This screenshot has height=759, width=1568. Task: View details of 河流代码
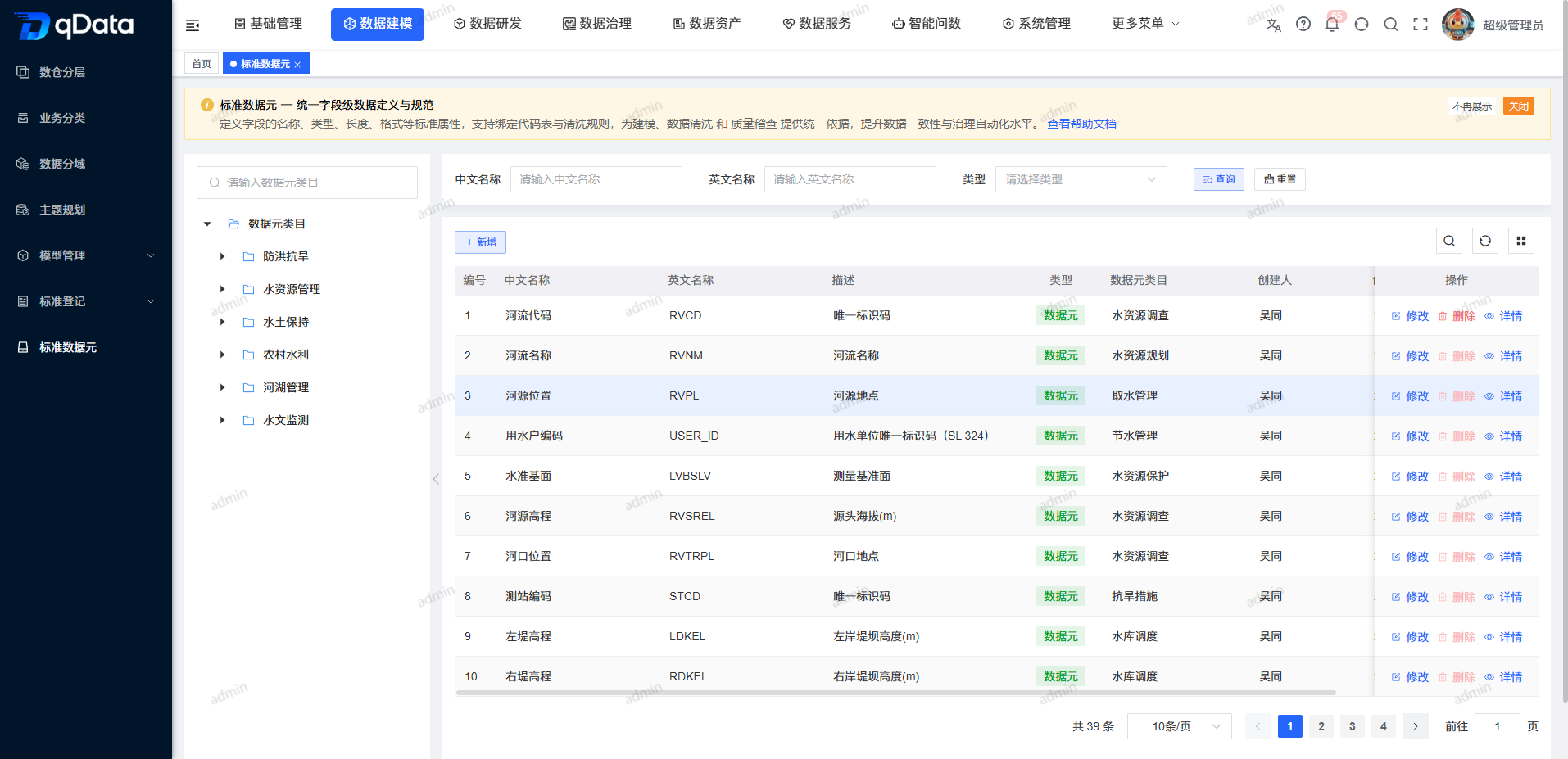pos(1503,316)
